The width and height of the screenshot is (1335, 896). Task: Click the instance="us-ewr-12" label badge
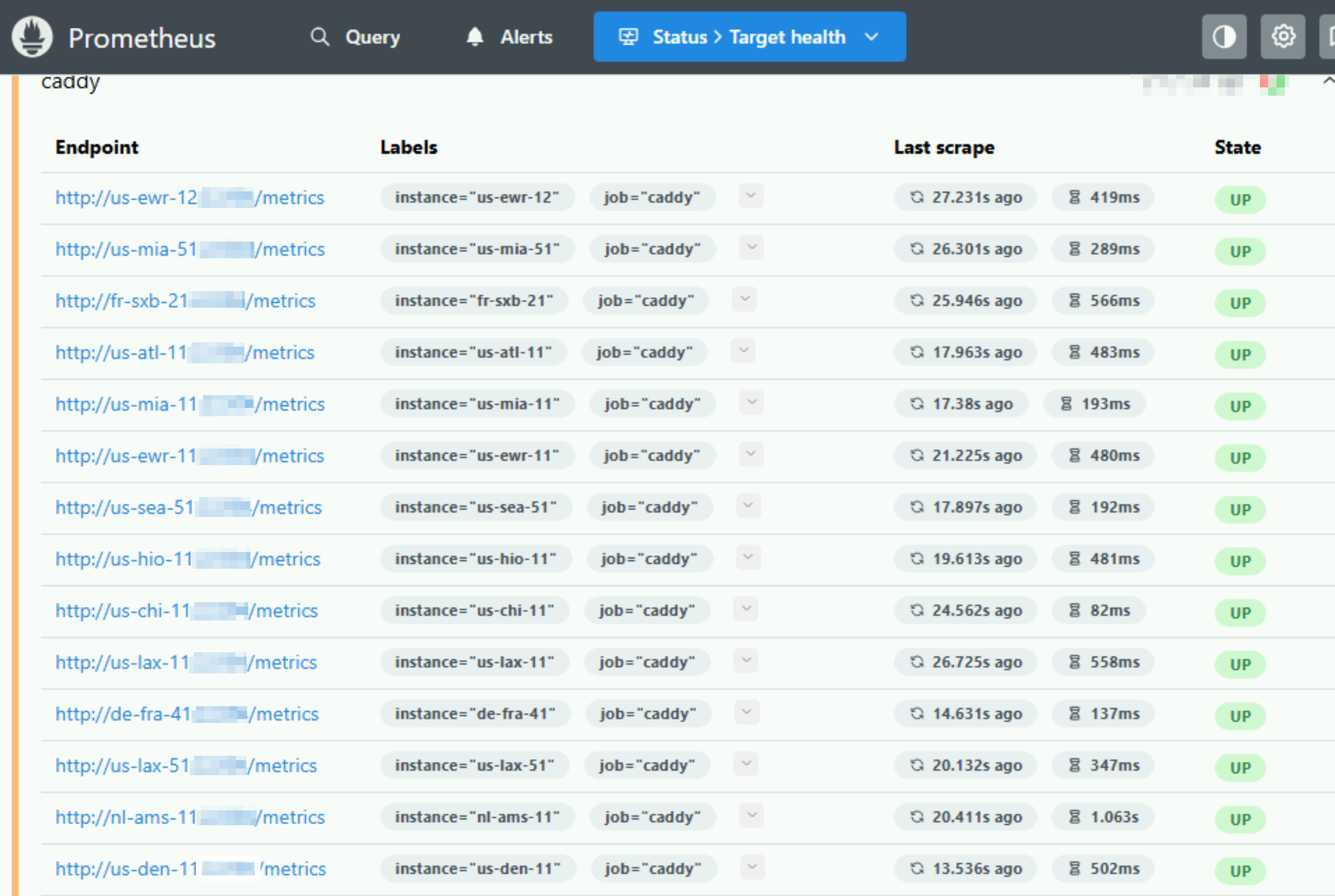(477, 197)
